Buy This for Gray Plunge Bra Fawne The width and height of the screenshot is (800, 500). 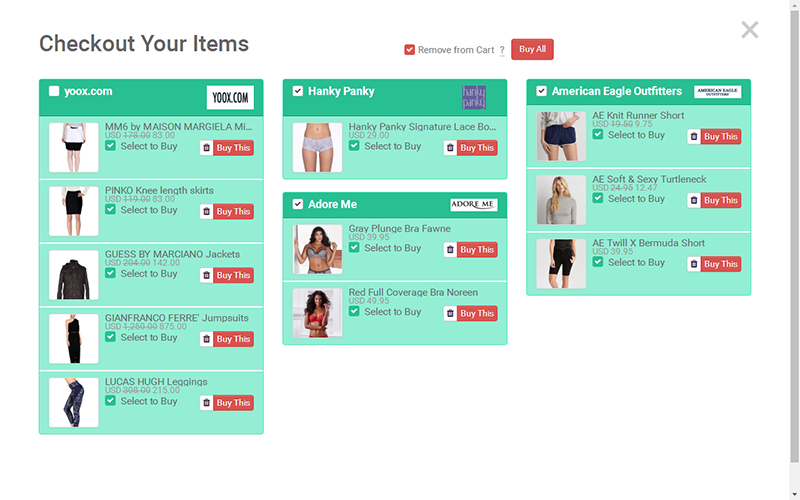tap(477, 250)
